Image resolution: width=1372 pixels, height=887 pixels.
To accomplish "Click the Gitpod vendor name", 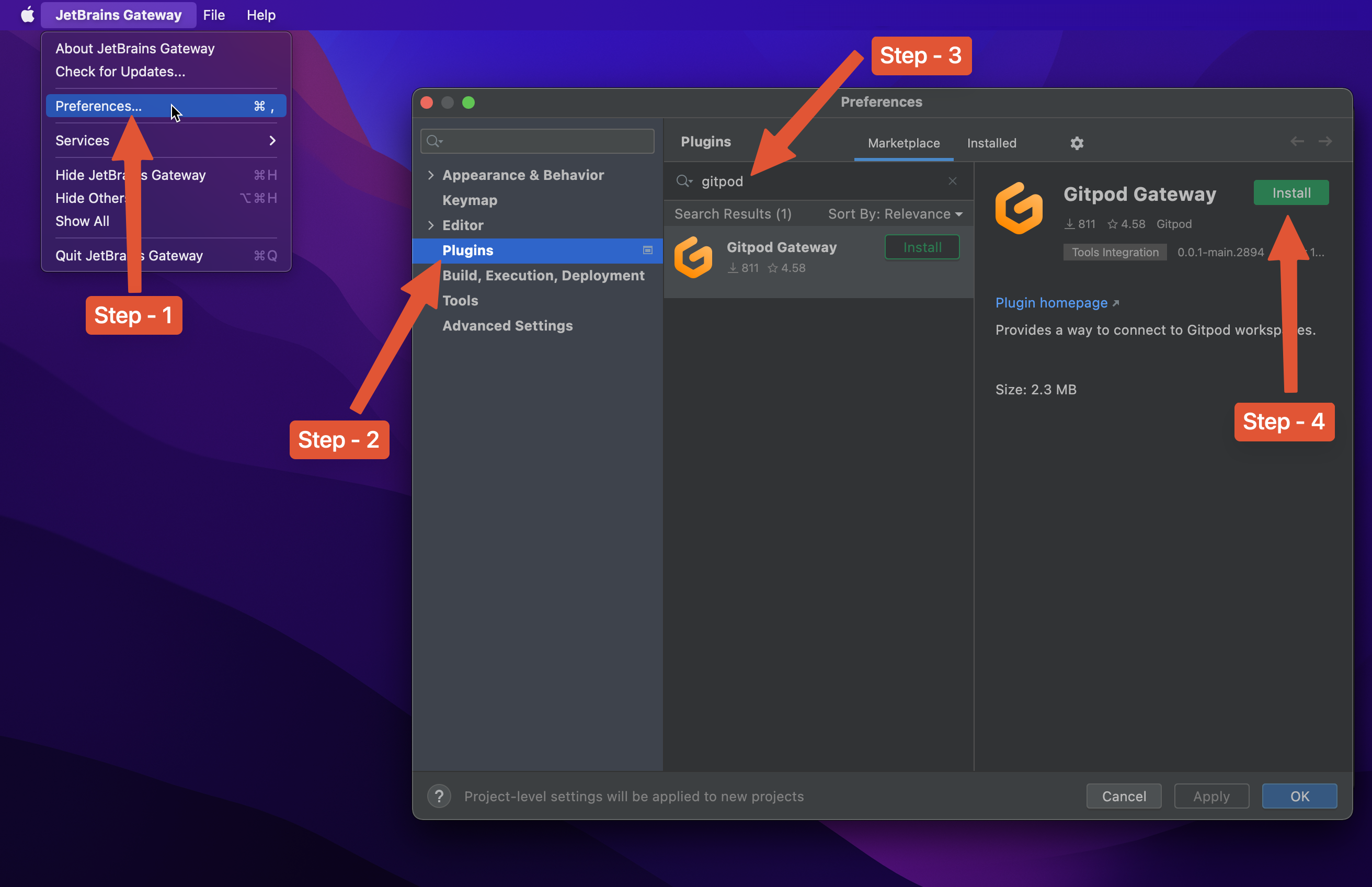I will (1173, 224).
